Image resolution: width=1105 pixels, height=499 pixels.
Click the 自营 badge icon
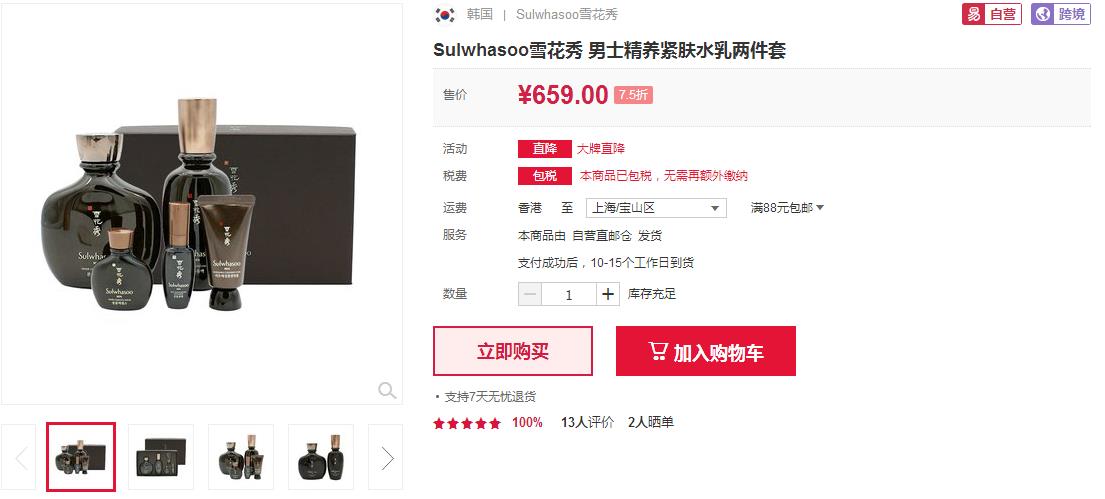click(992, 14)
